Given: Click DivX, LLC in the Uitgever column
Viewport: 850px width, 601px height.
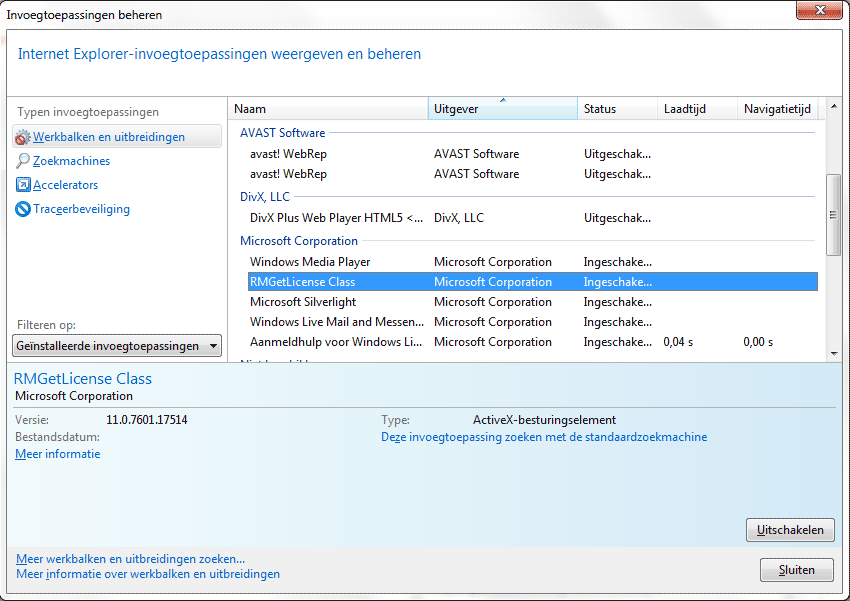Looking at the screenshot, I should click(459, 218).
